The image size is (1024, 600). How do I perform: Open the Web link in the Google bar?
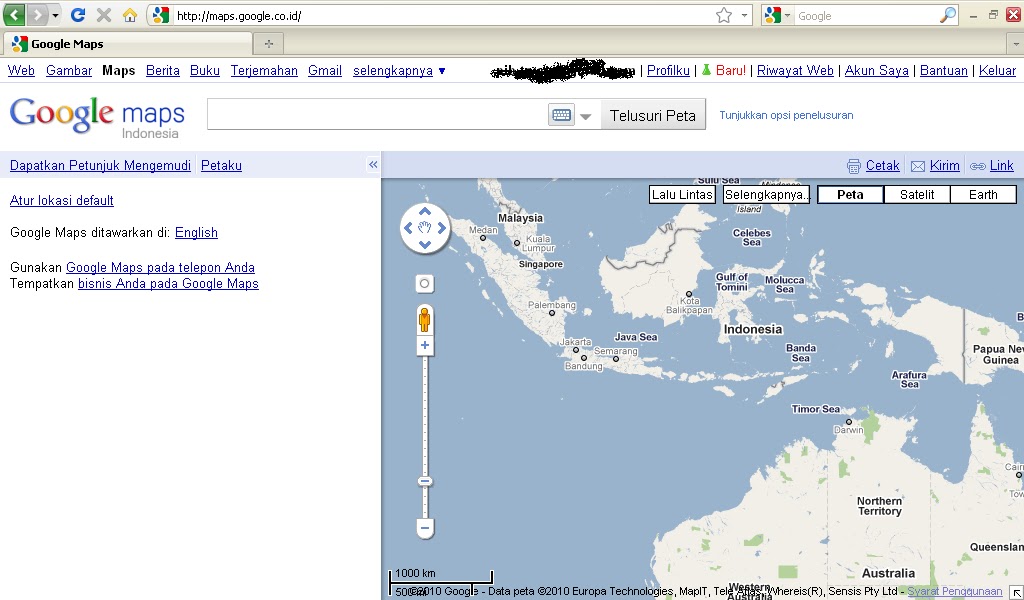coord(21,71)
